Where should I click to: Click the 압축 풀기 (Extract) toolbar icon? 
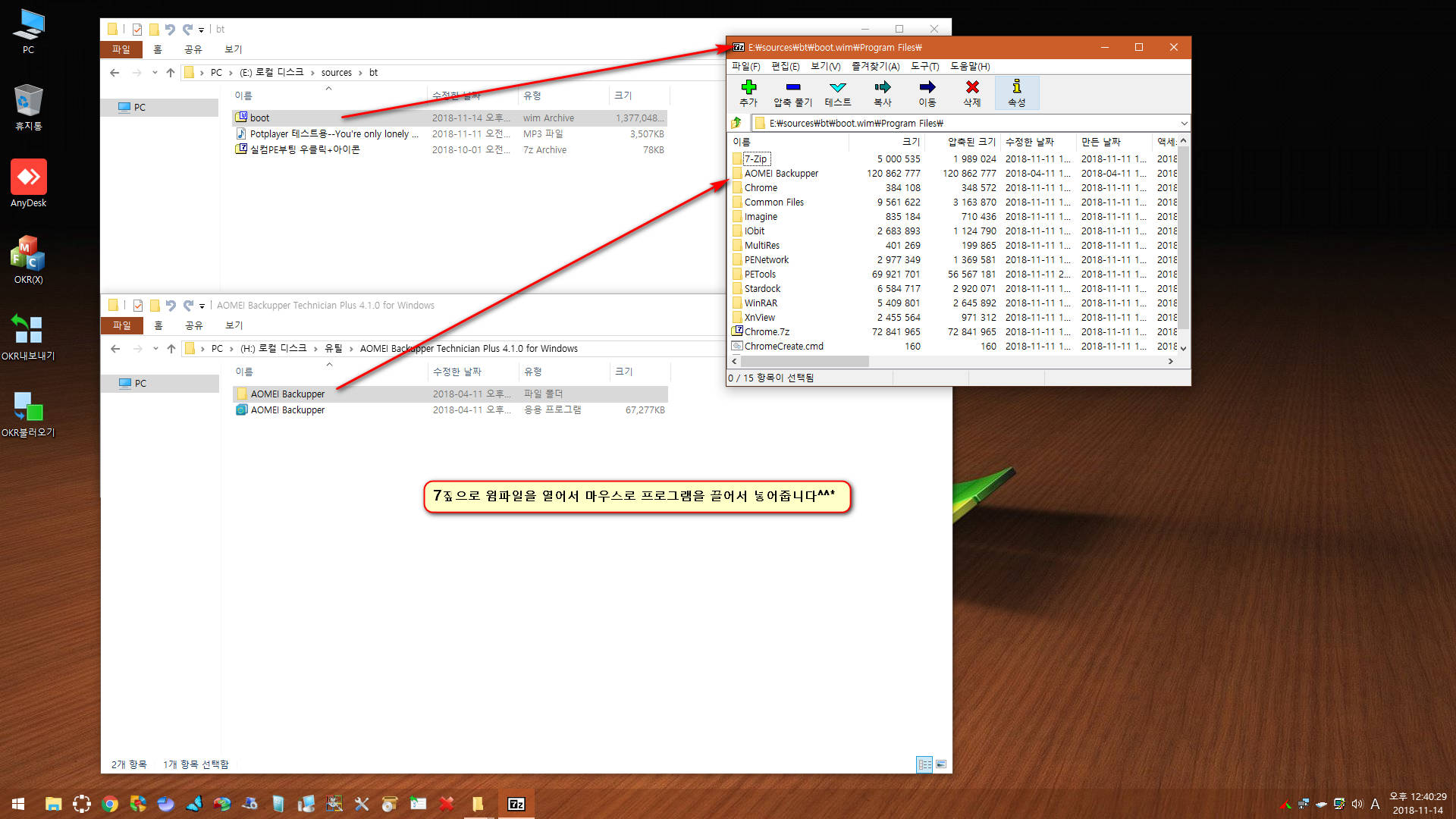coord(792,86)
